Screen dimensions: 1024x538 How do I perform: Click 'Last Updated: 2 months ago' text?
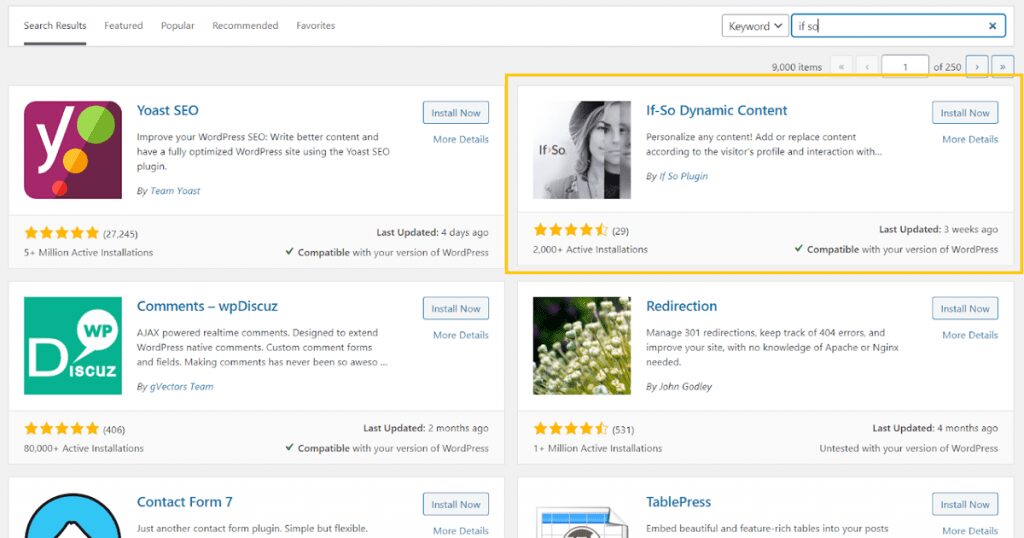pyautogui.click(x=426, y=428)
